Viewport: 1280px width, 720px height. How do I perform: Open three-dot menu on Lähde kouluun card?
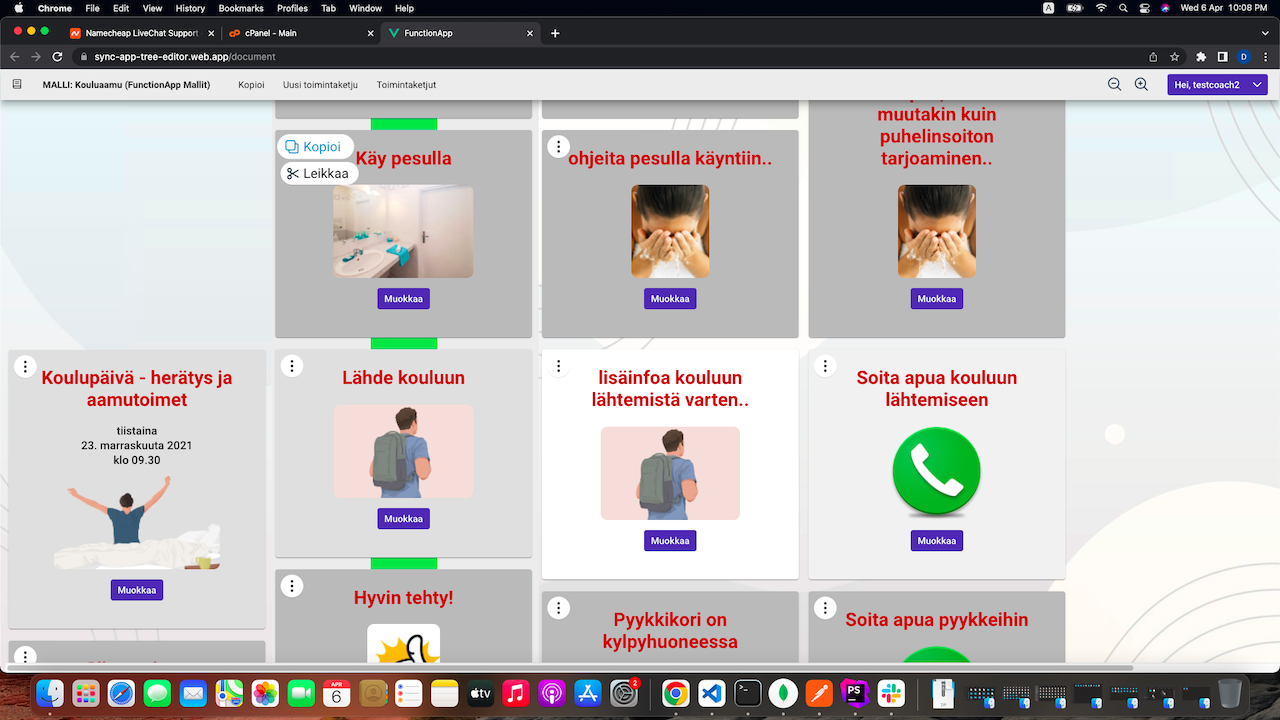point(291,366)
